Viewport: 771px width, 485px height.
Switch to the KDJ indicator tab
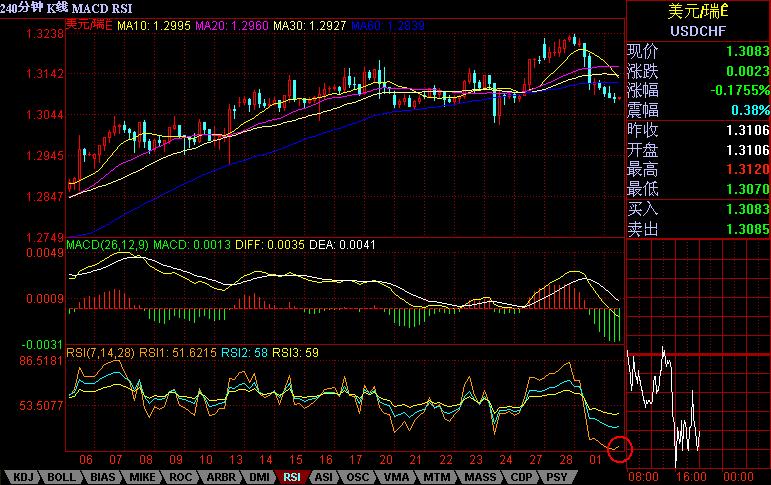click(23, 477)
